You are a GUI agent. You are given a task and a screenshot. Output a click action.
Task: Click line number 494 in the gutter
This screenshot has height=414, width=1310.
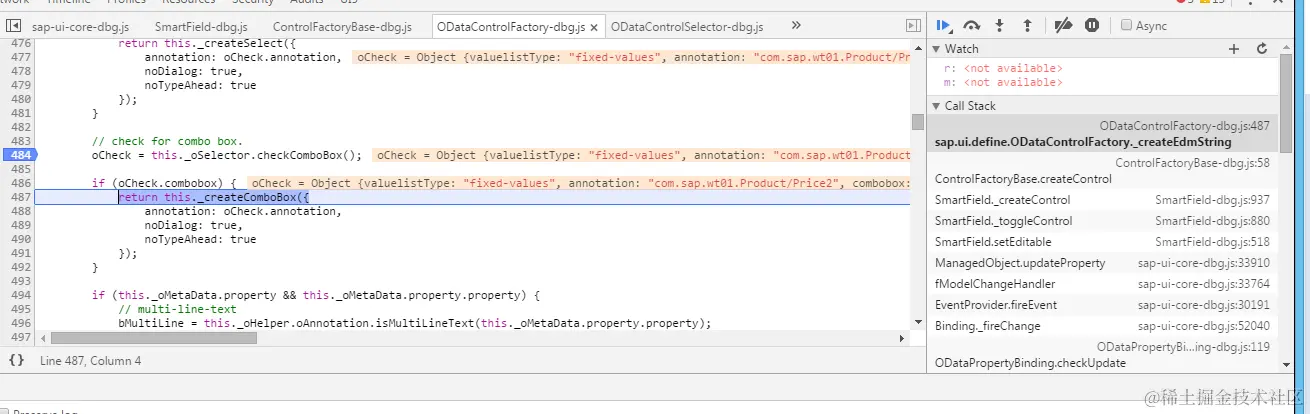20,295
